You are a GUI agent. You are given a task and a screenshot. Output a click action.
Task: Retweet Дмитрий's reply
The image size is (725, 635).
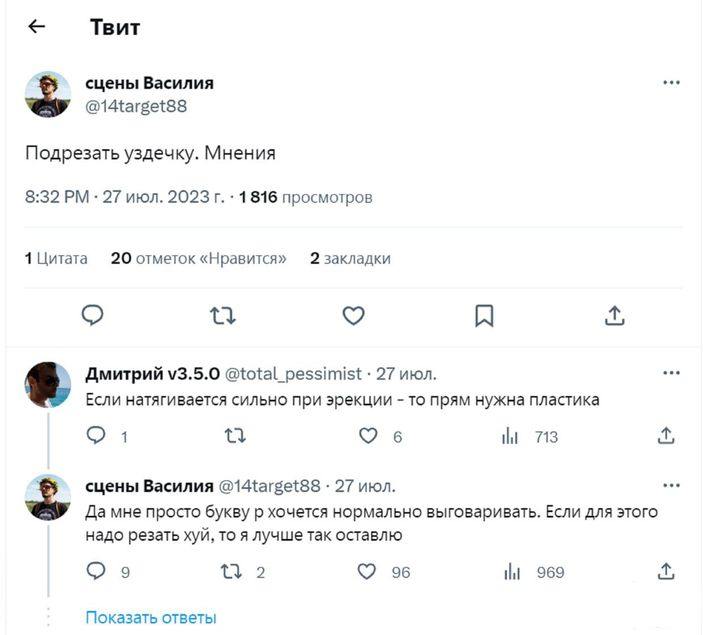click(x=233, y=436)
